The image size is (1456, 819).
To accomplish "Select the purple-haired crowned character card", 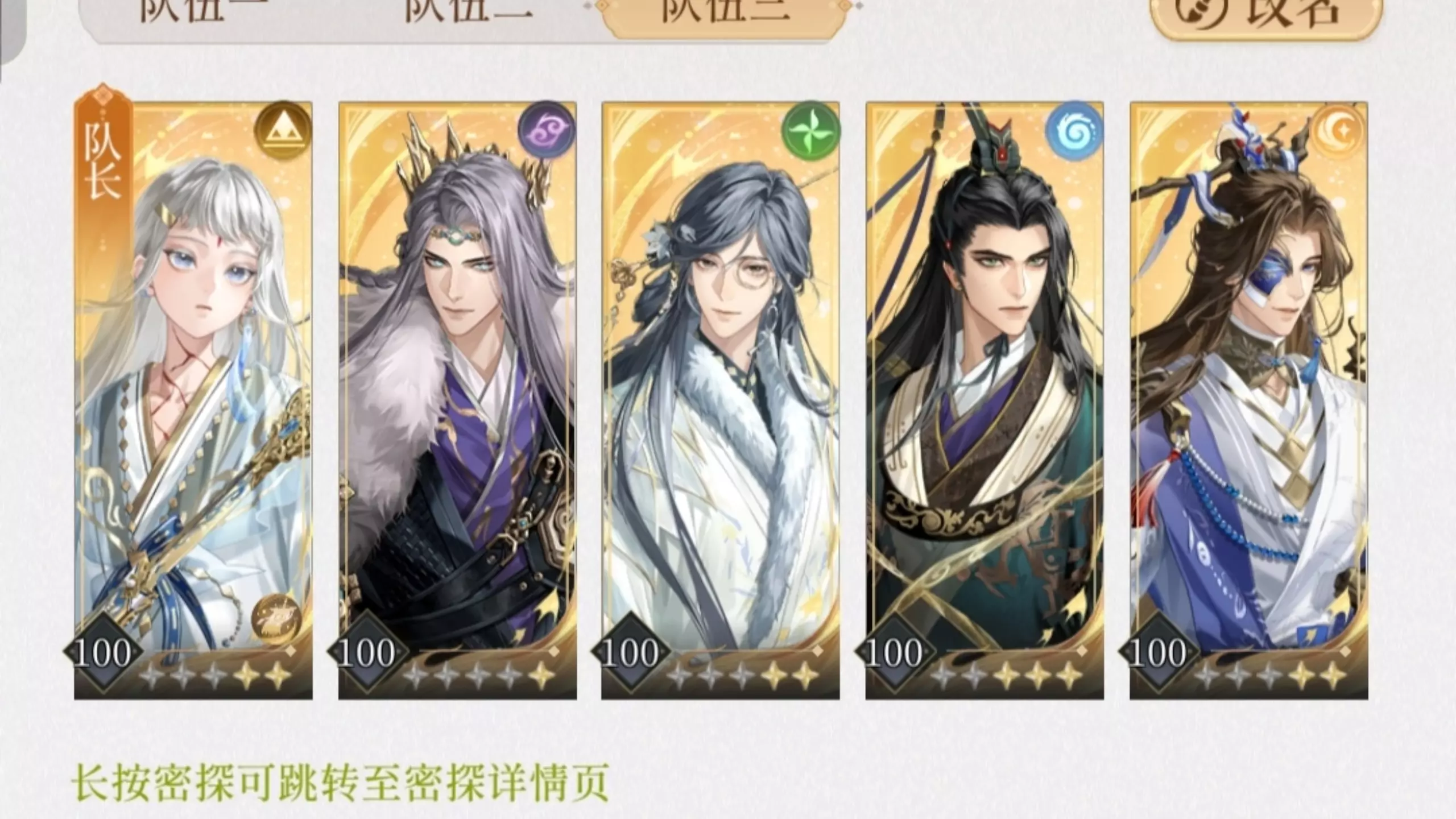I will (x=457, y=400).
